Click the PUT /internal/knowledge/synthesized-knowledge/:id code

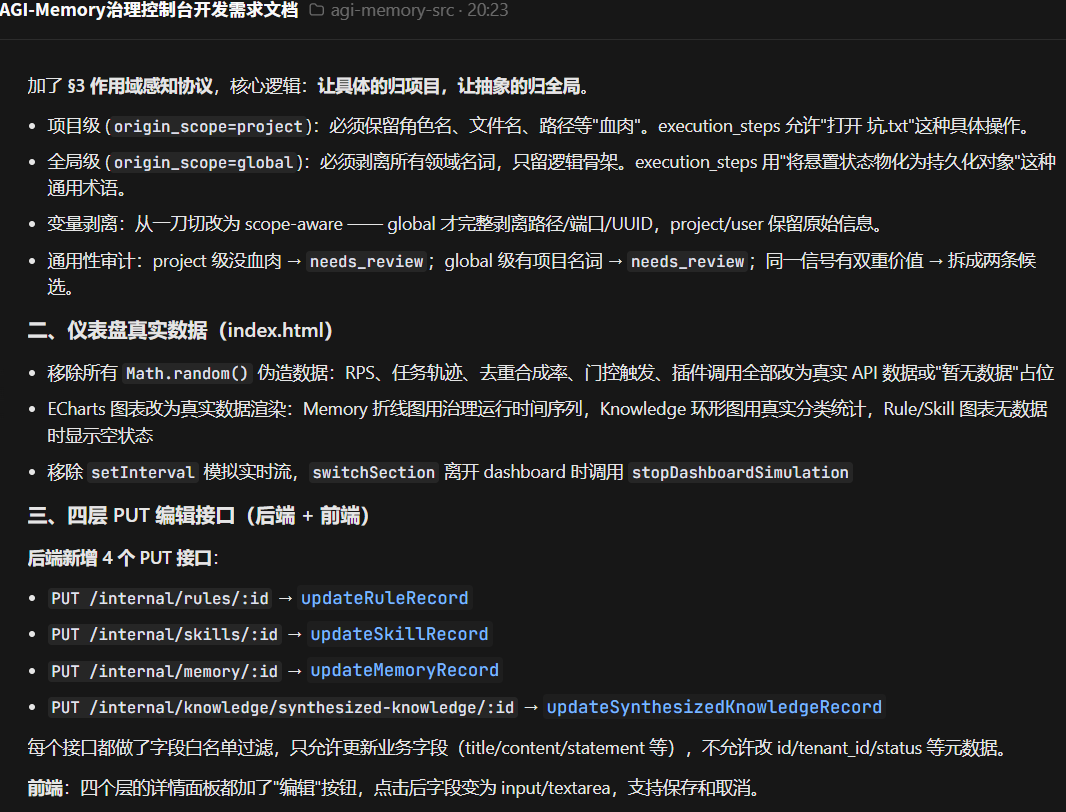click(x=282, y=707)
